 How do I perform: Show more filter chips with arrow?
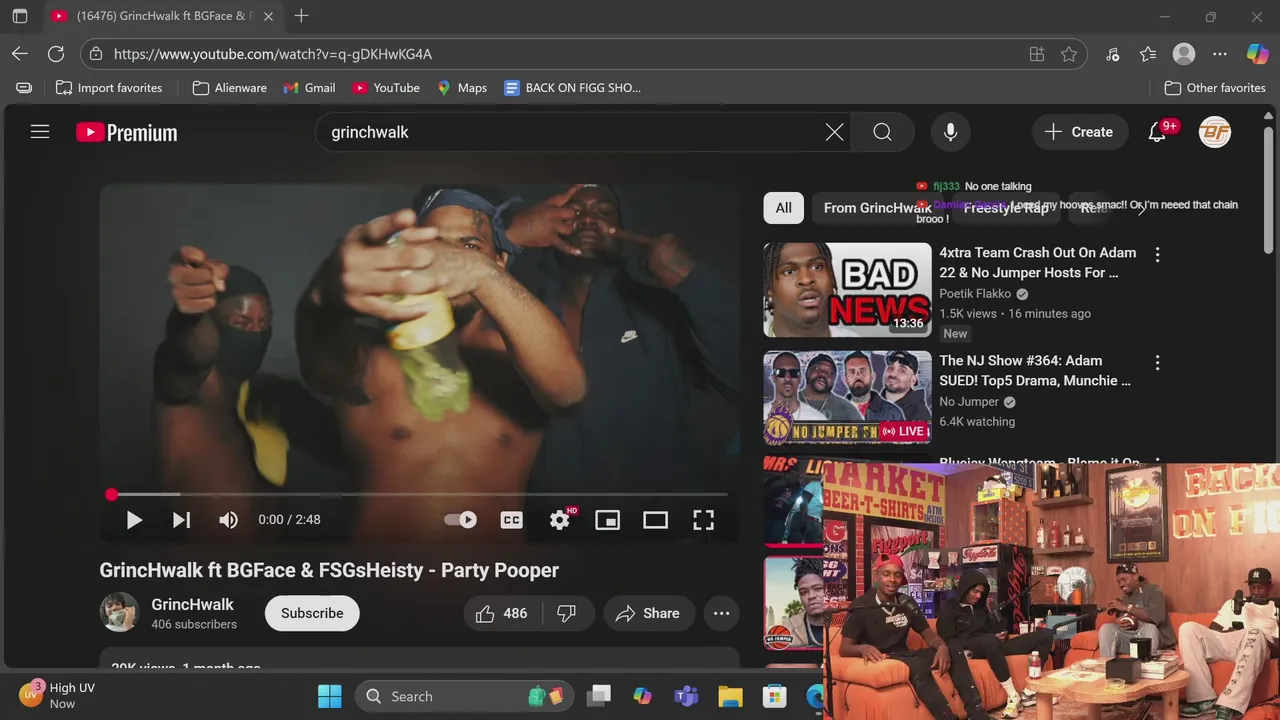(1141, 208)
